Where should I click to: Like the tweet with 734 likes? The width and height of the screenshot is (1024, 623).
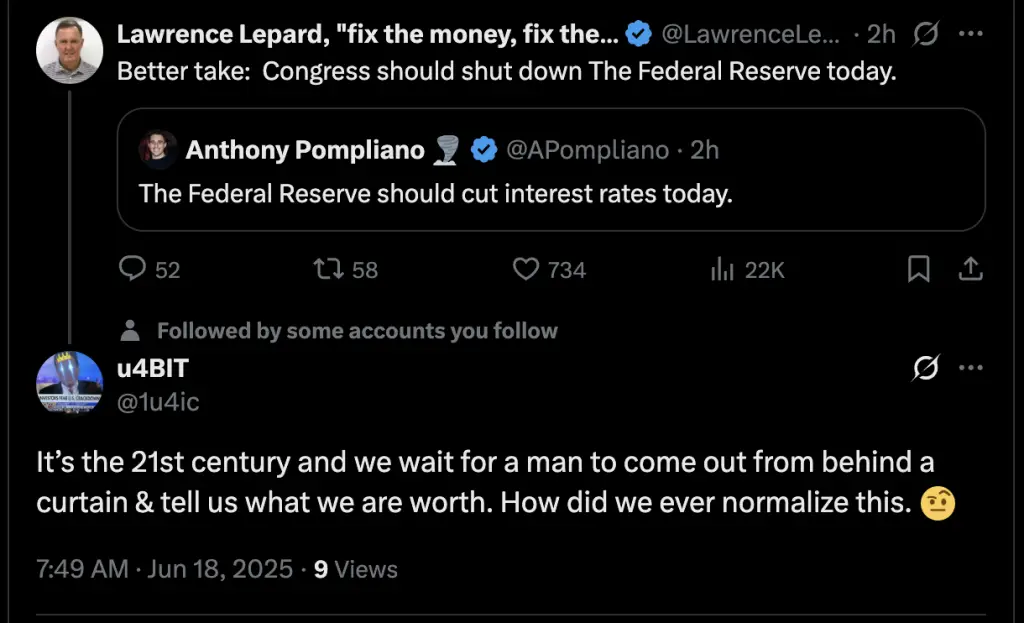click(526, 269)
